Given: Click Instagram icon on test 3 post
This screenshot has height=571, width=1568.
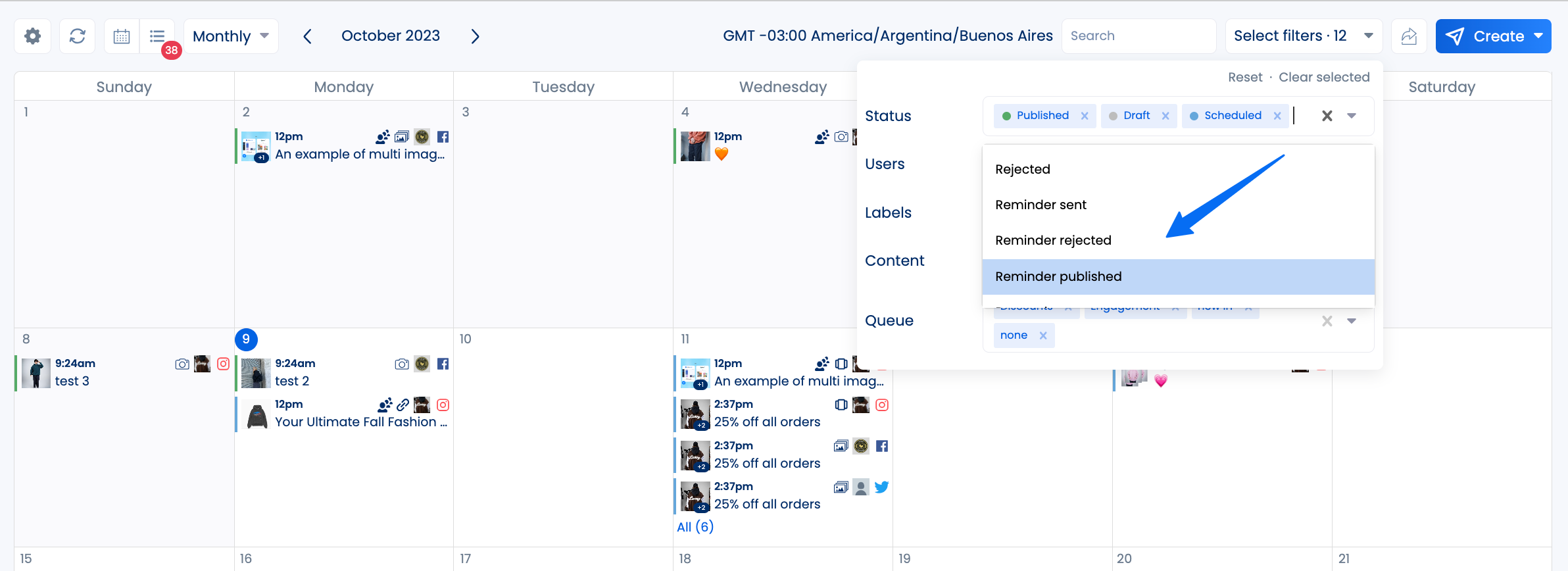Looking at the screenshot, I should (224, 364).
